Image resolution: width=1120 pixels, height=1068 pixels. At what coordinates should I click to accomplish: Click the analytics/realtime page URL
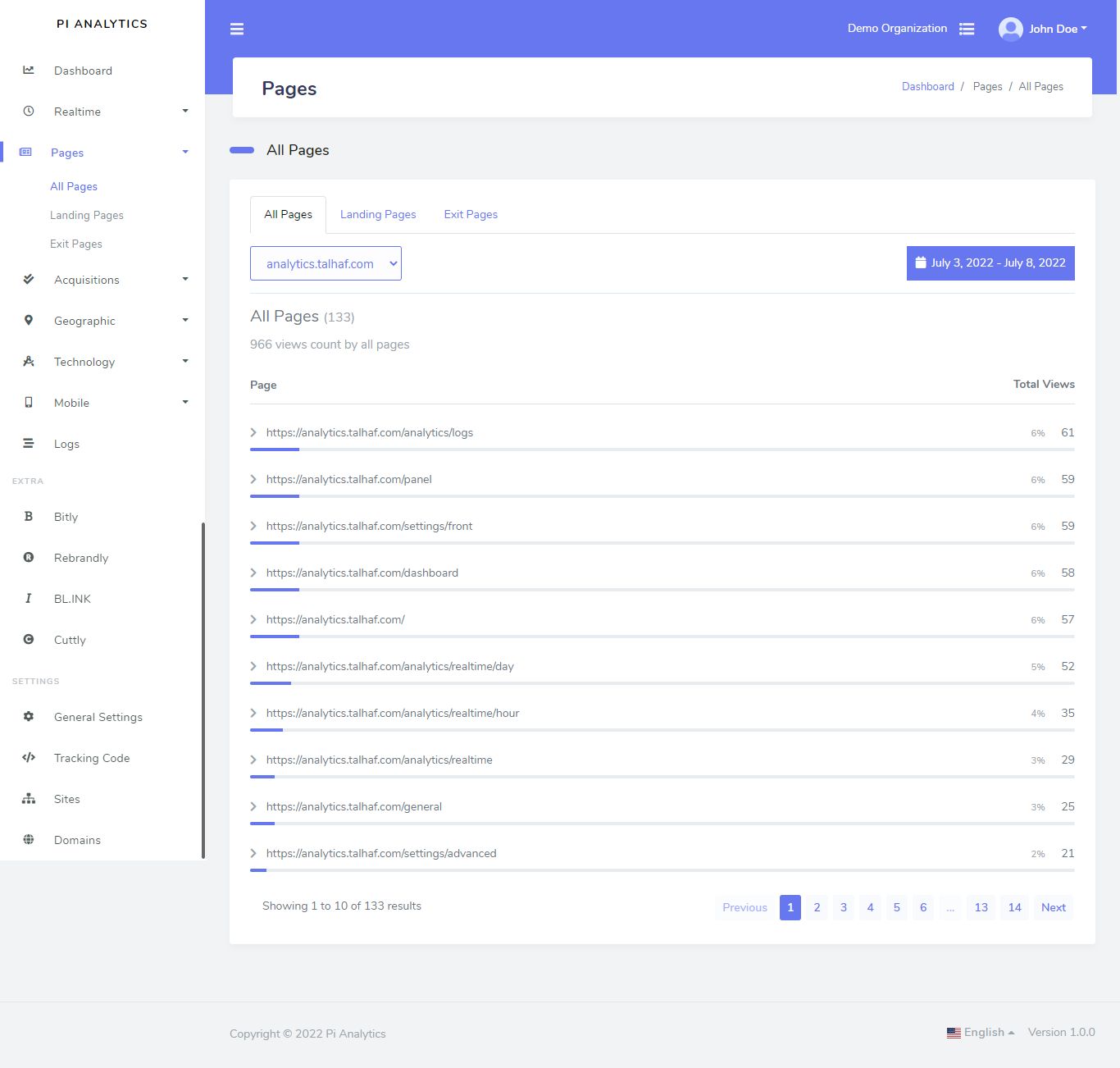coord(380,760)
